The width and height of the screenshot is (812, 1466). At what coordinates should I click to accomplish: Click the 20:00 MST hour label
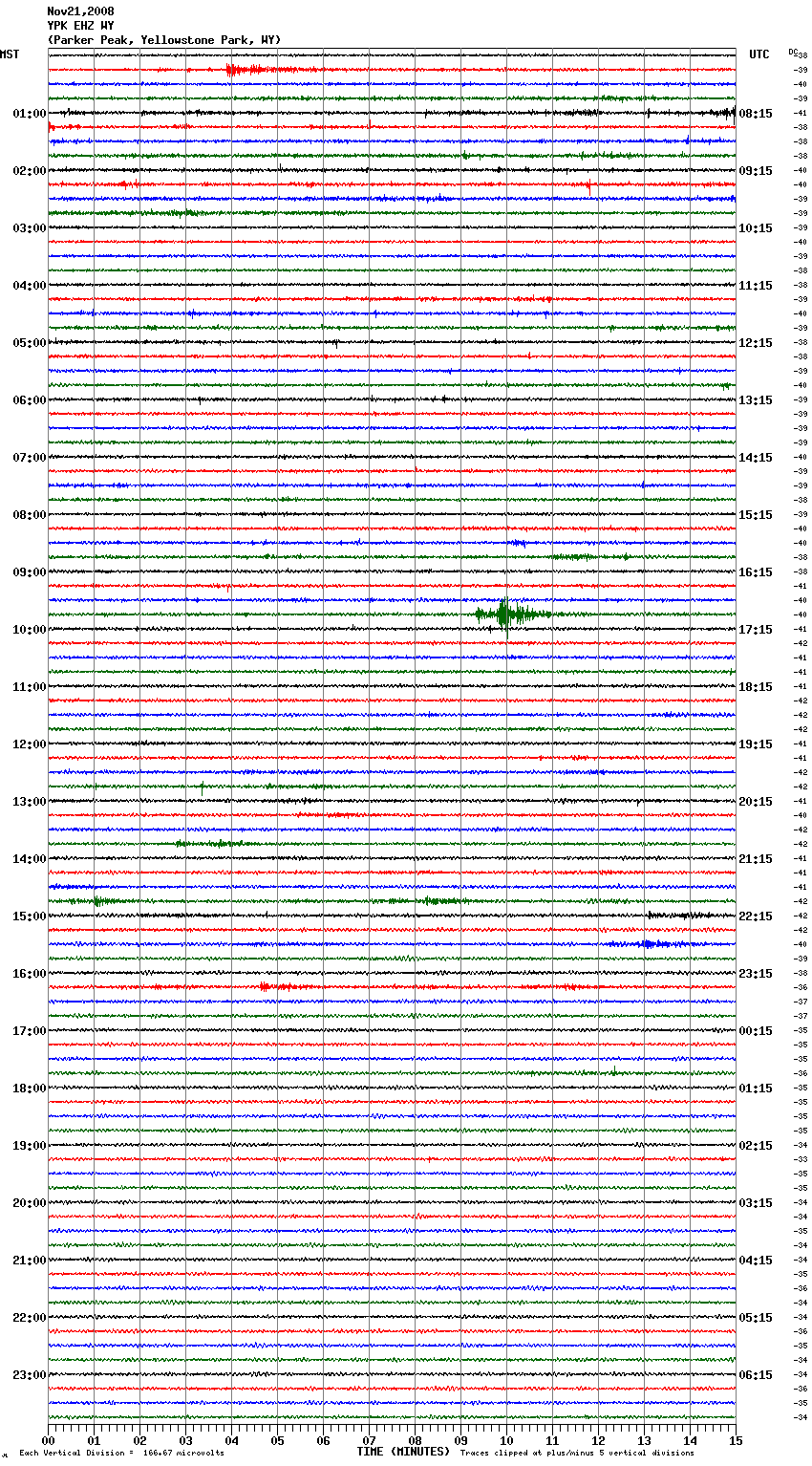30,1203
